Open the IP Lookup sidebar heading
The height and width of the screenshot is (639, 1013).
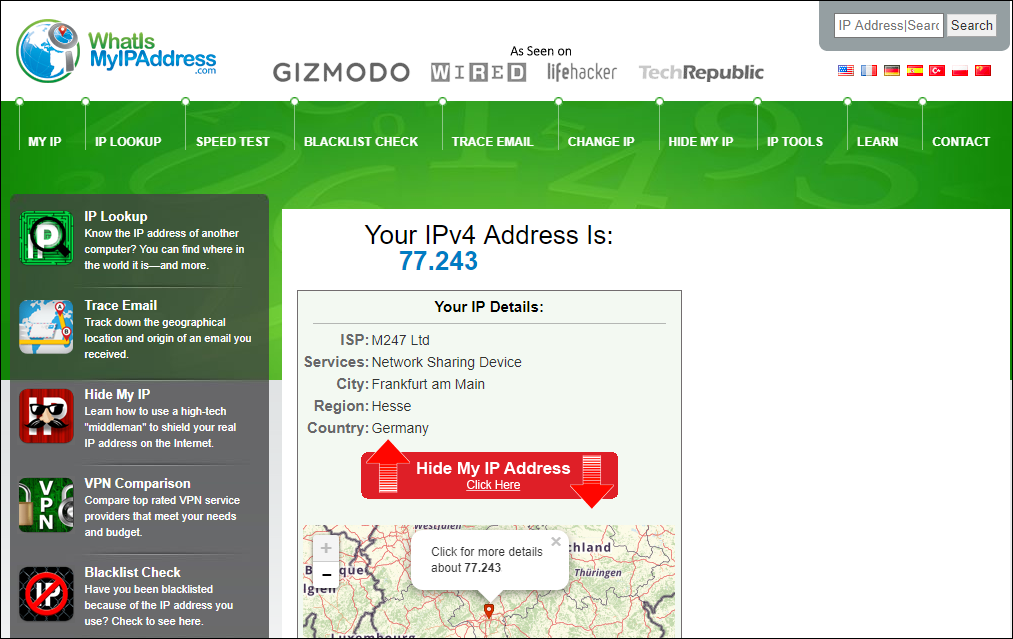pos(116,216)
